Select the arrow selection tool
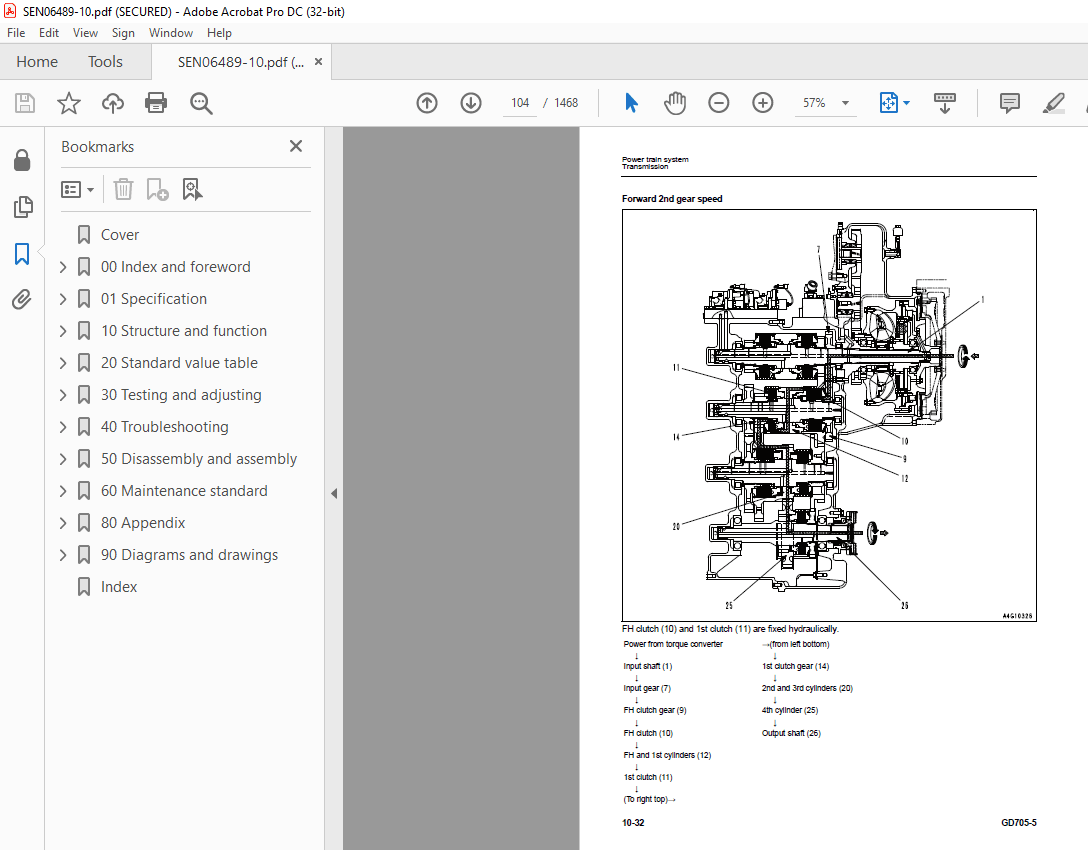This screenshot has width=1088, height=850. click(631, 102)
